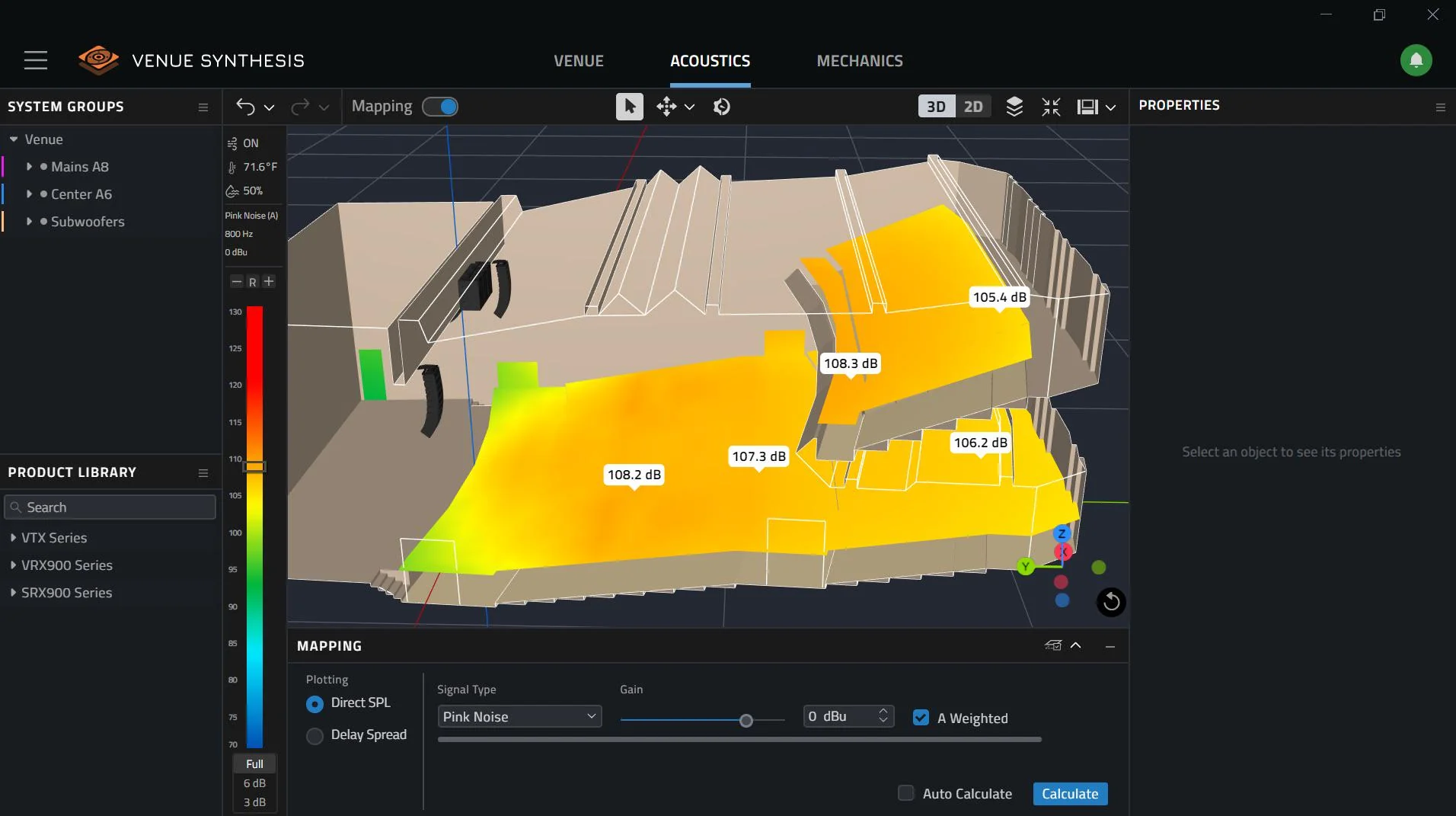Activate the move/transform tool
The height and width of the screenshot is (816, 1456).
666,107
